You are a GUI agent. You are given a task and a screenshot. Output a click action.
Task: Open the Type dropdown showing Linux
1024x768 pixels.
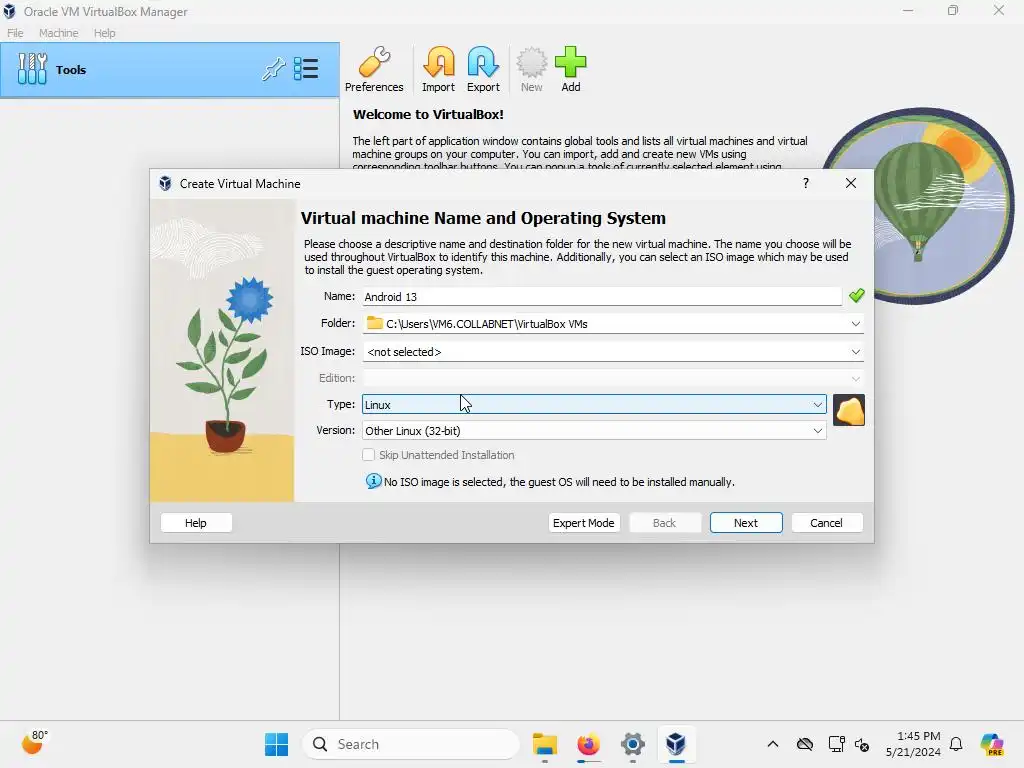point(594,404)
